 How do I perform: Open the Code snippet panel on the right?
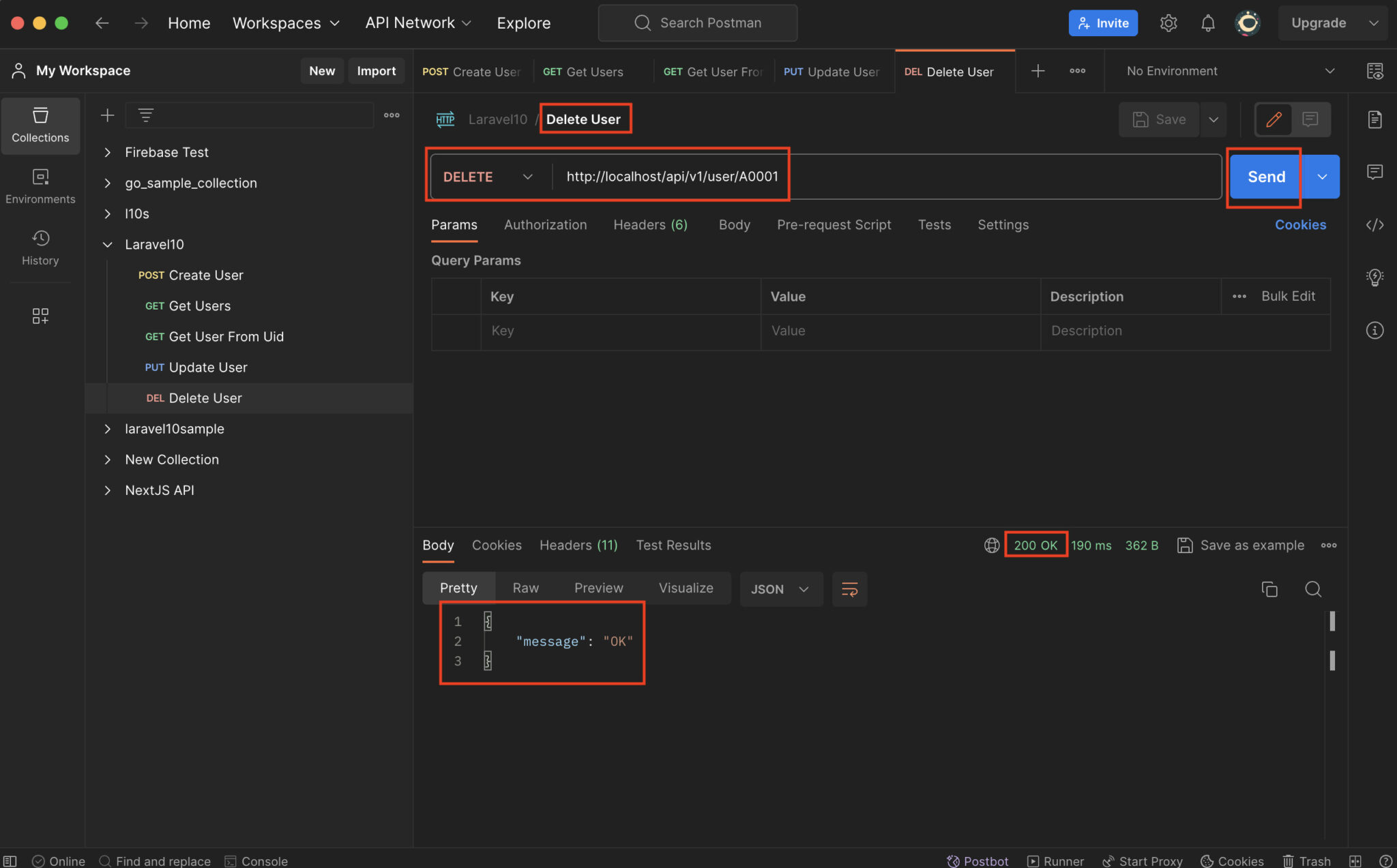[1375, 224]
